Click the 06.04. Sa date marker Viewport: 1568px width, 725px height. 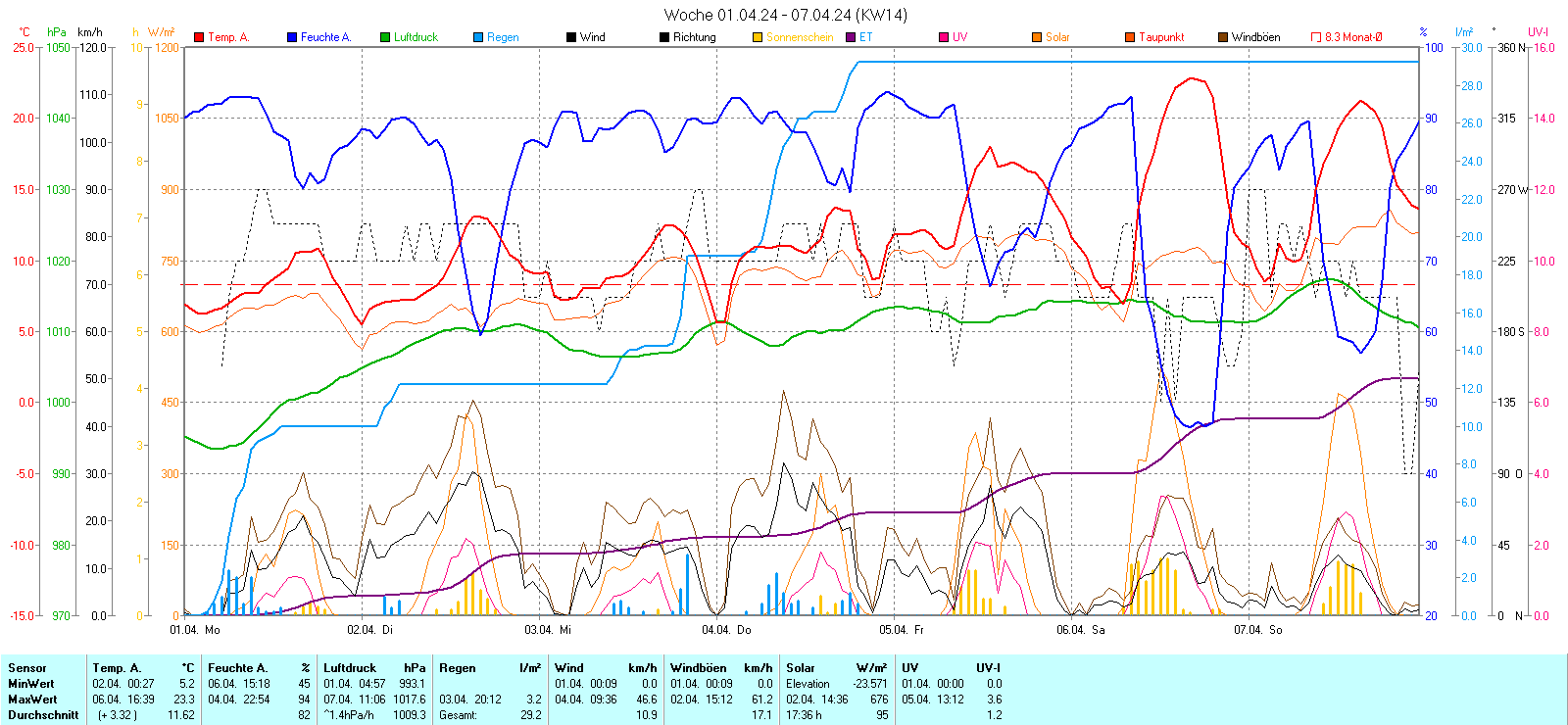click(x=1080, y=630)
